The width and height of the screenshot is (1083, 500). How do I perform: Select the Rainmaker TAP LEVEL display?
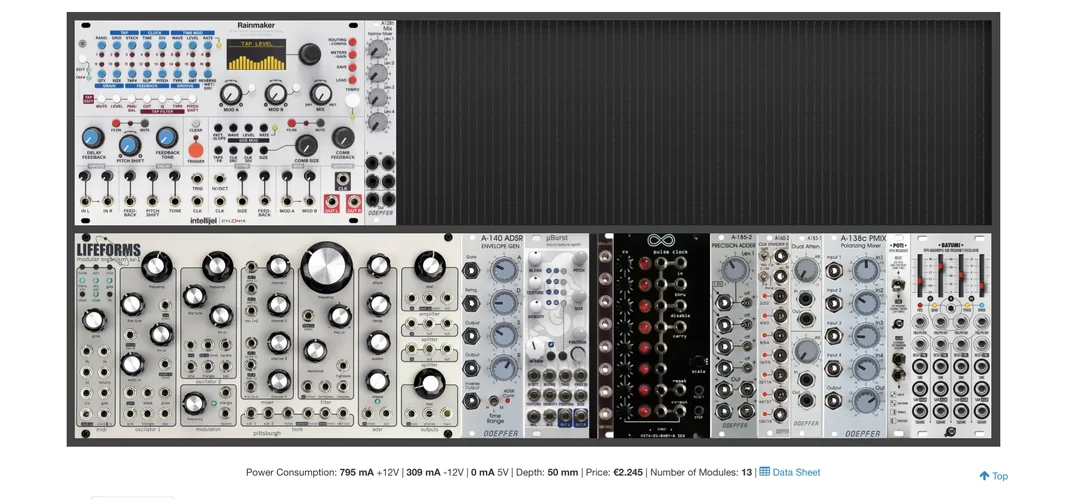(256, 55)
